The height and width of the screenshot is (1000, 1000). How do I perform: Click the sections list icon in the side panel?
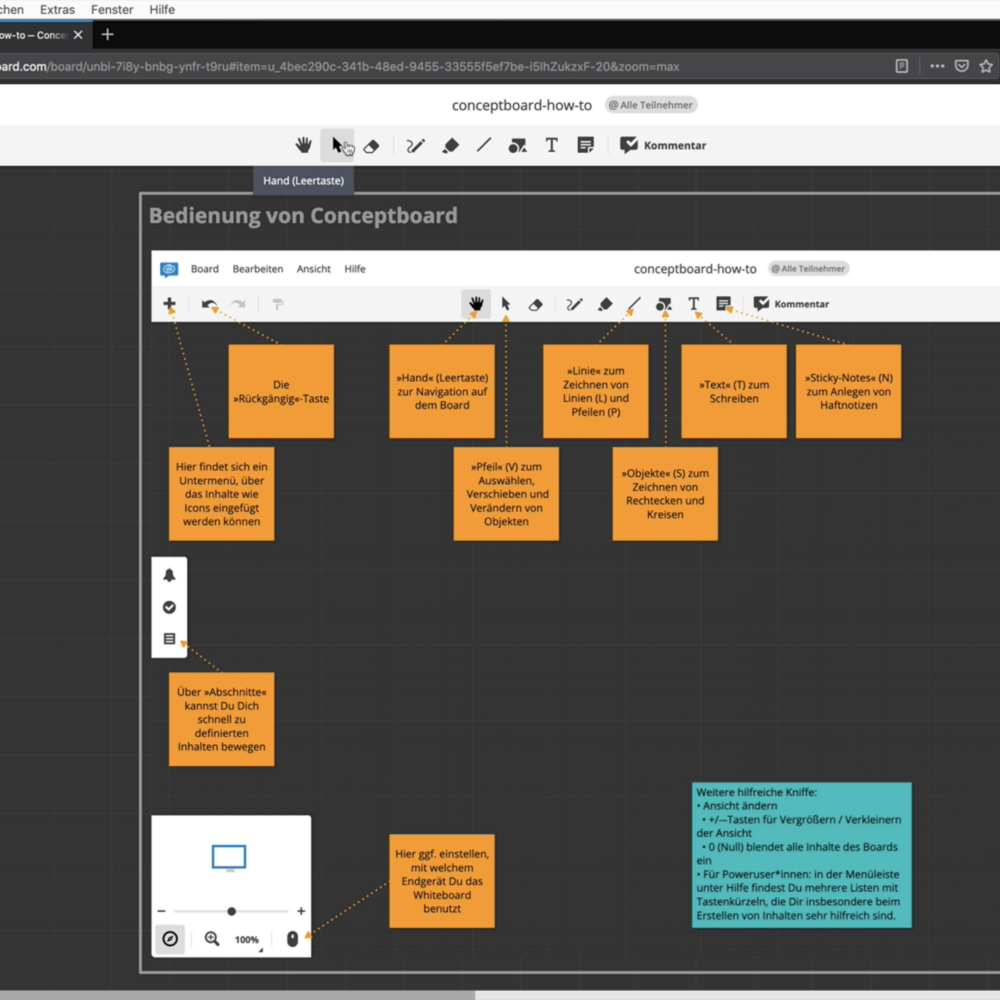point(169,638)
